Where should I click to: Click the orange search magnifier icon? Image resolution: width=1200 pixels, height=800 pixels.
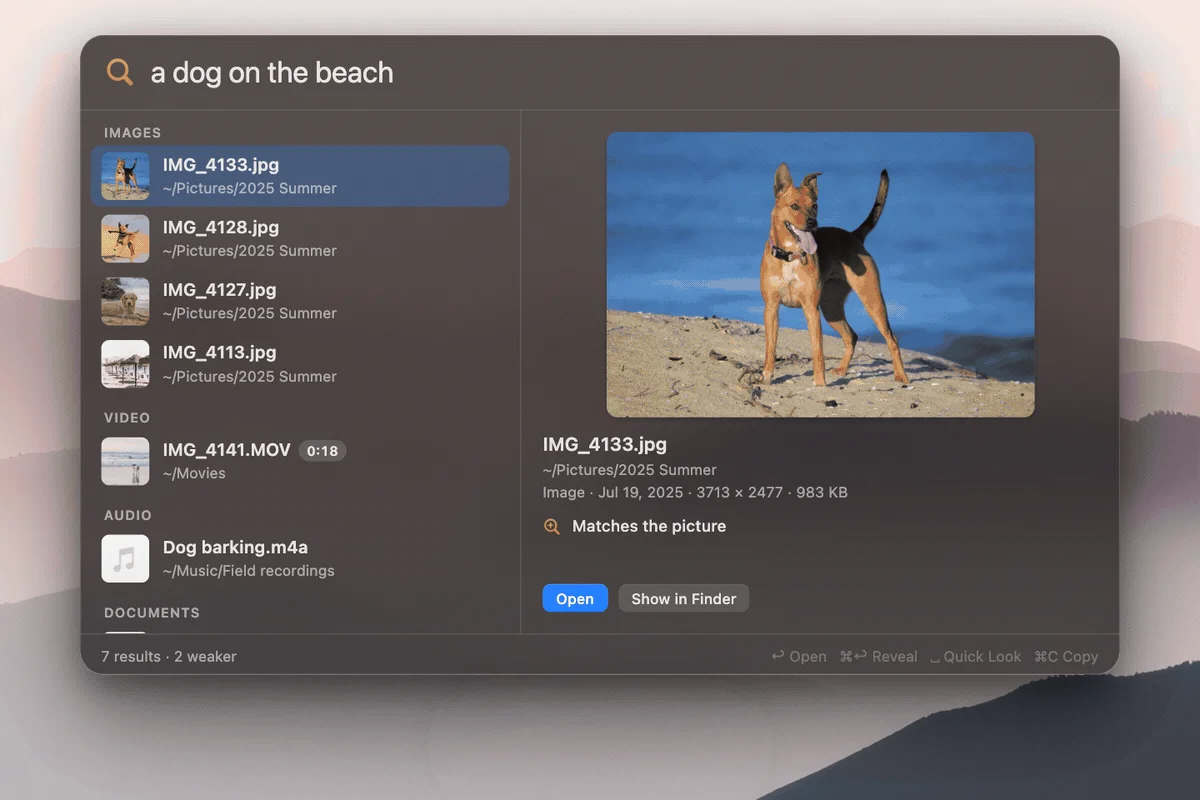[120, 72]
